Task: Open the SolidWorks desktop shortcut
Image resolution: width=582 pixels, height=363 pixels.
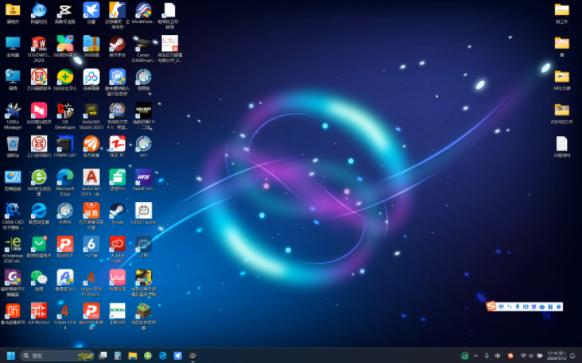Action: (39, 44)
